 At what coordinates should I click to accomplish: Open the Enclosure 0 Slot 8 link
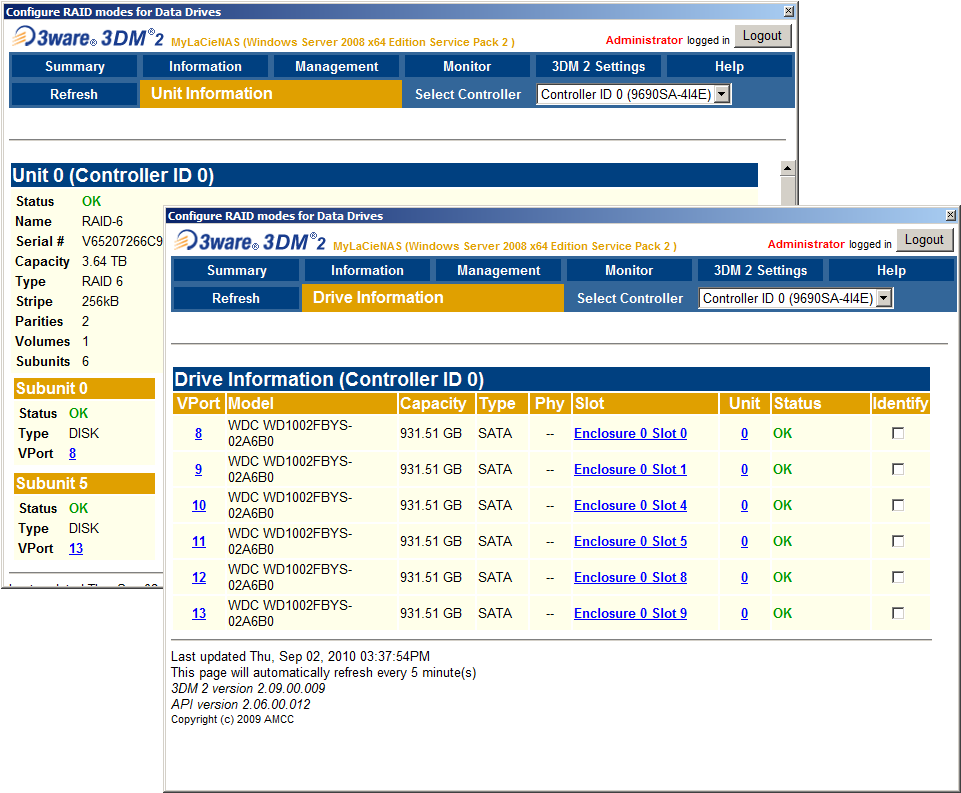[630, 577]
